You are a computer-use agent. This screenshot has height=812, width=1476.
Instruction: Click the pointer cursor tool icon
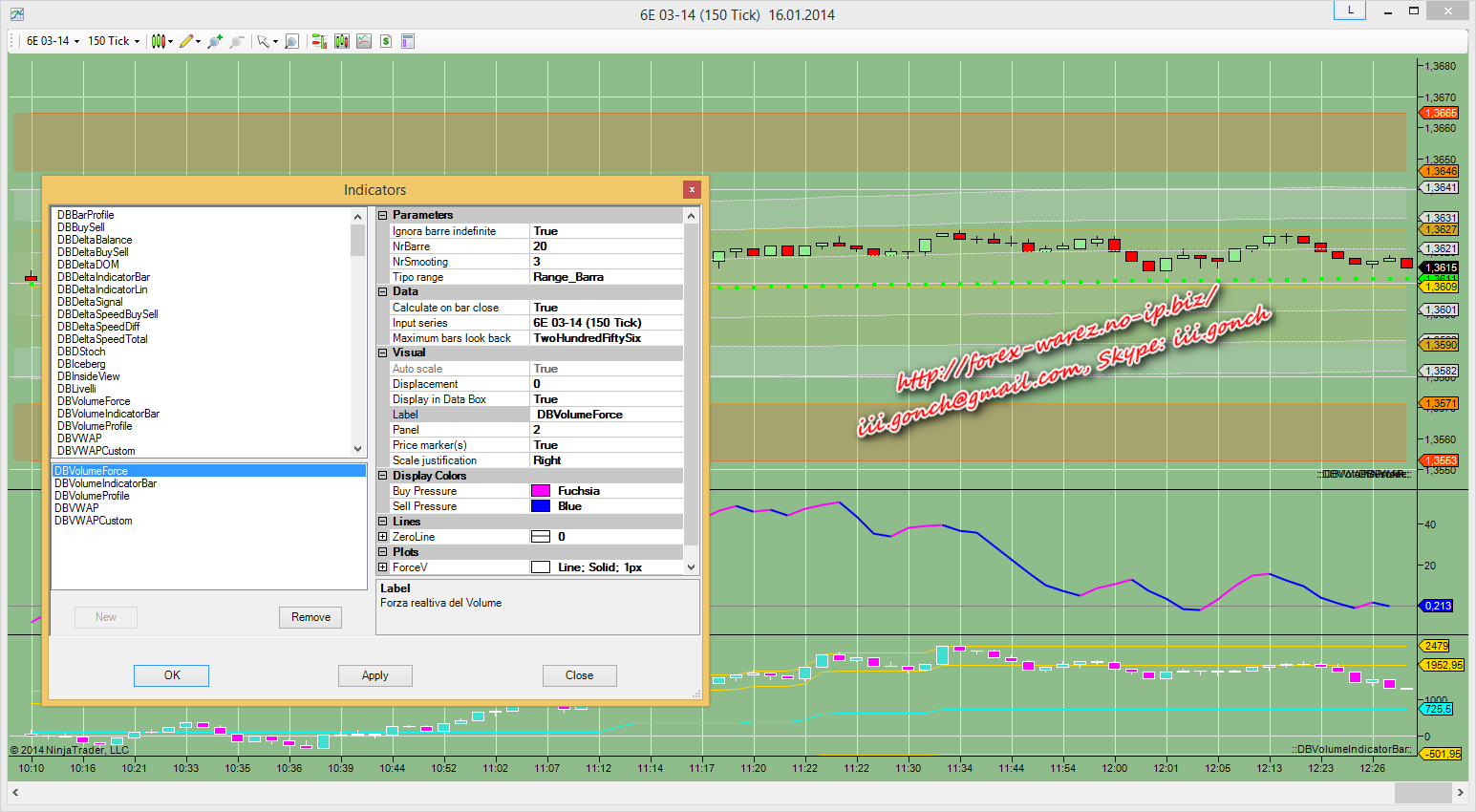[263, 41]
